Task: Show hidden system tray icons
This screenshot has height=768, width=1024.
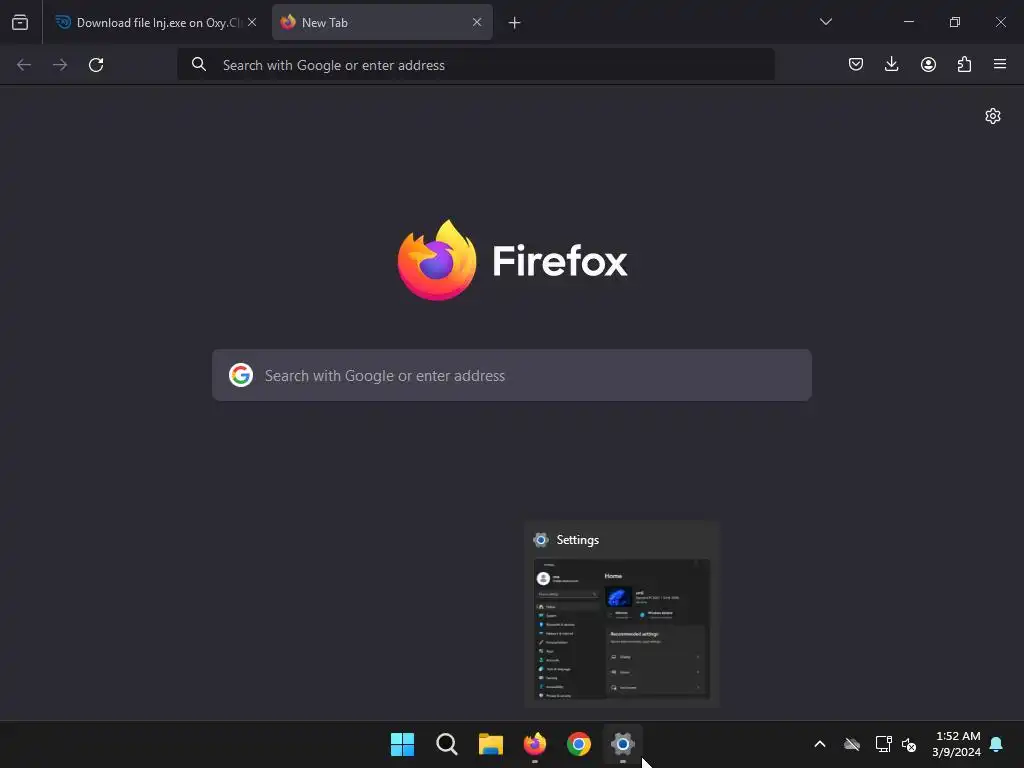Action: point(820,744)
